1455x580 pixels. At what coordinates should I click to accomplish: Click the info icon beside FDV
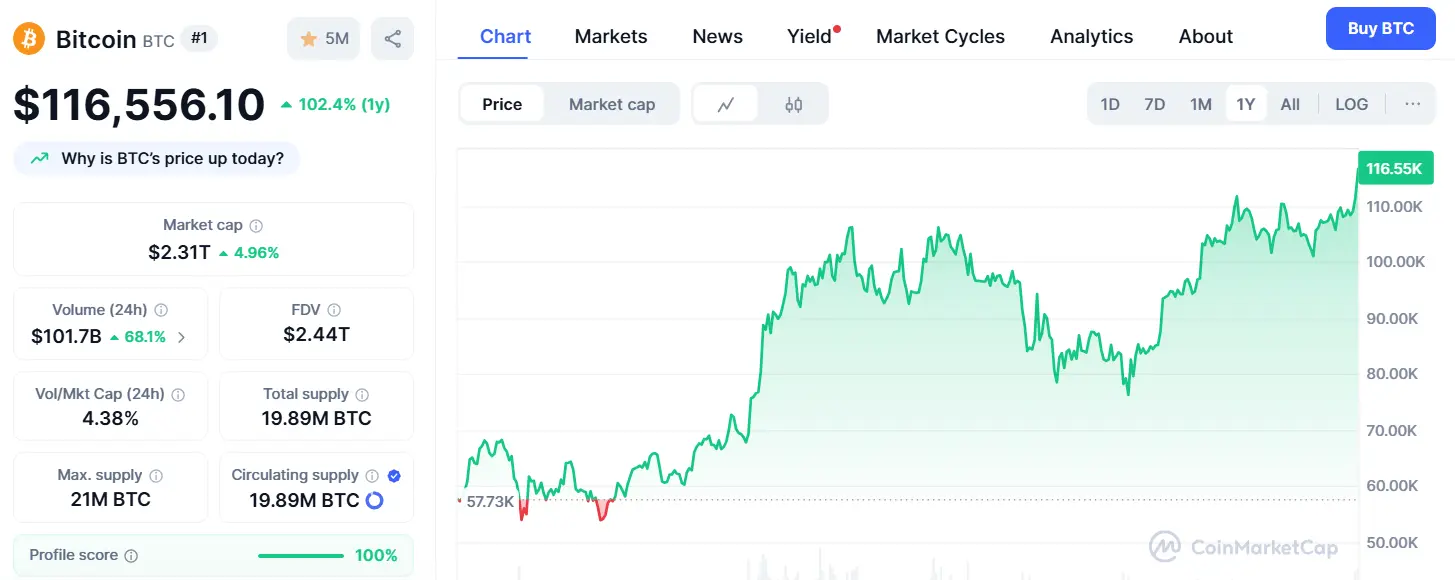coord(334,310)
